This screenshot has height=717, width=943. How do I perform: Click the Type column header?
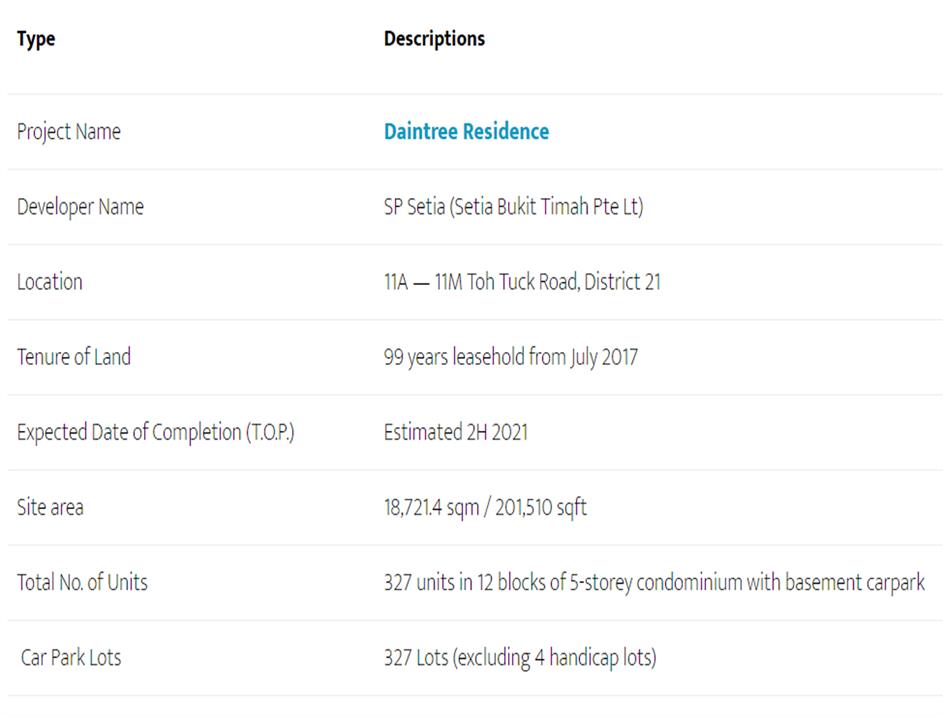point(36,39)
